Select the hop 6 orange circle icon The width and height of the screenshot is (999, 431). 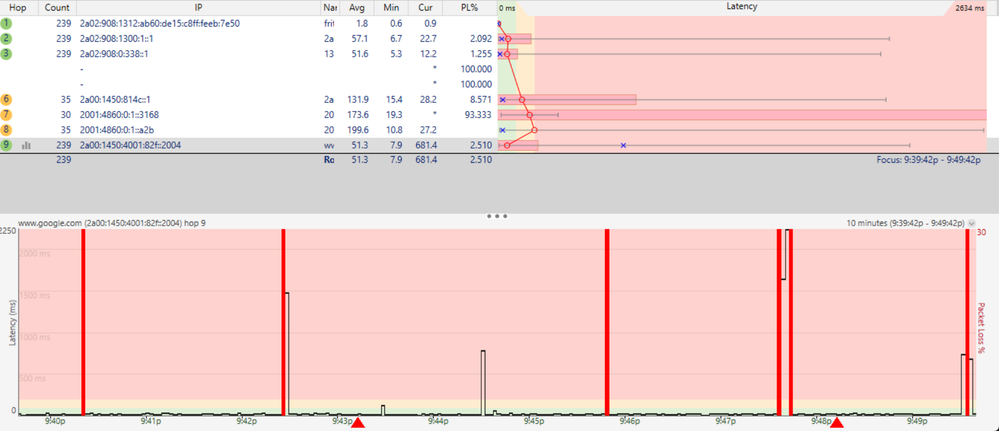point(6,99)
